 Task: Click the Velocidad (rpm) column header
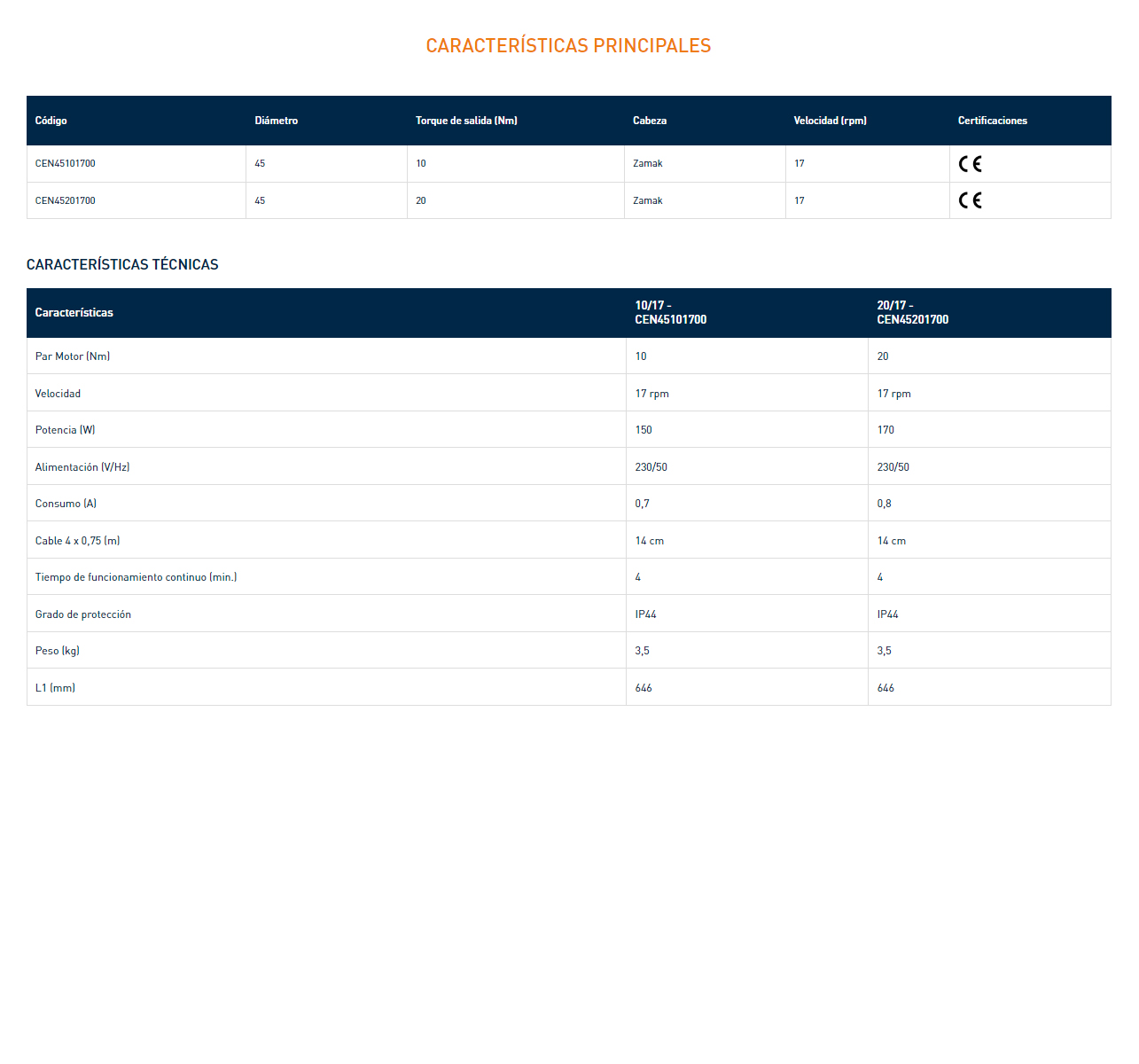[830, 121]
